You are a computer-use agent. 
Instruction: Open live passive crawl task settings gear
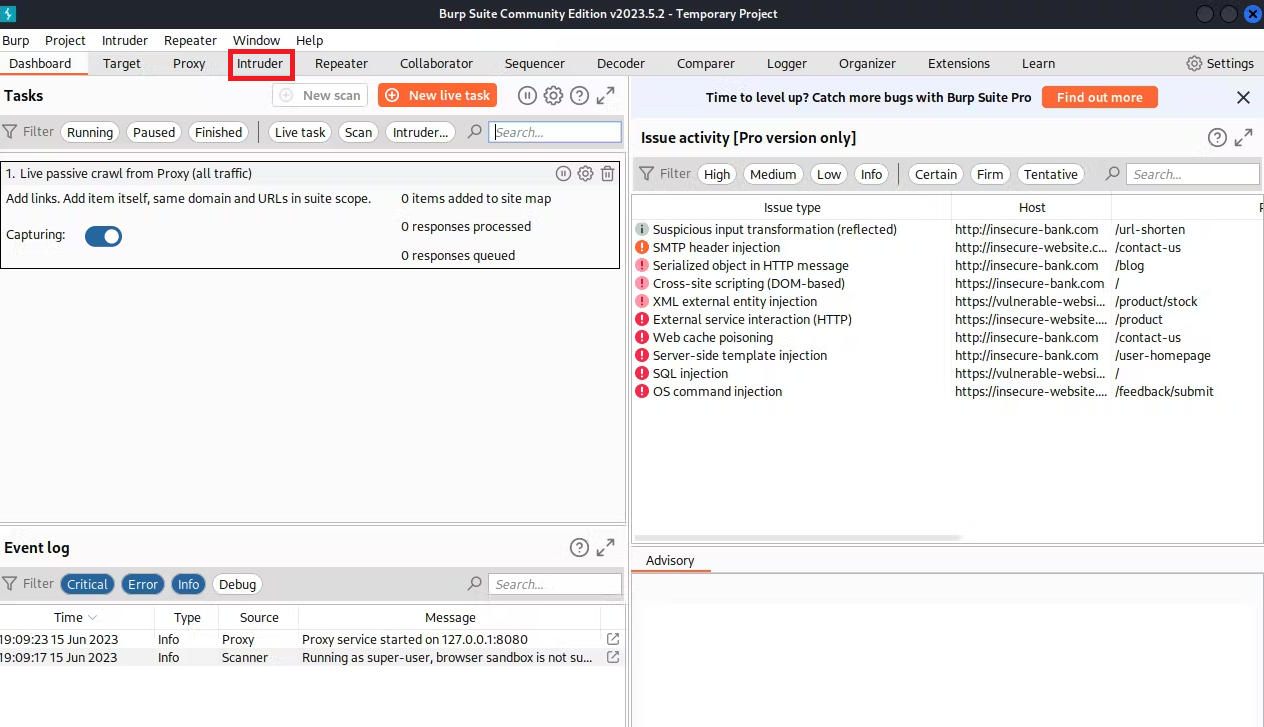click(585, 174)
